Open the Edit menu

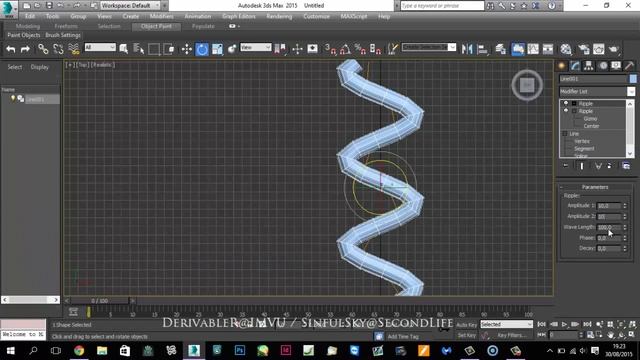pos(30,16)
